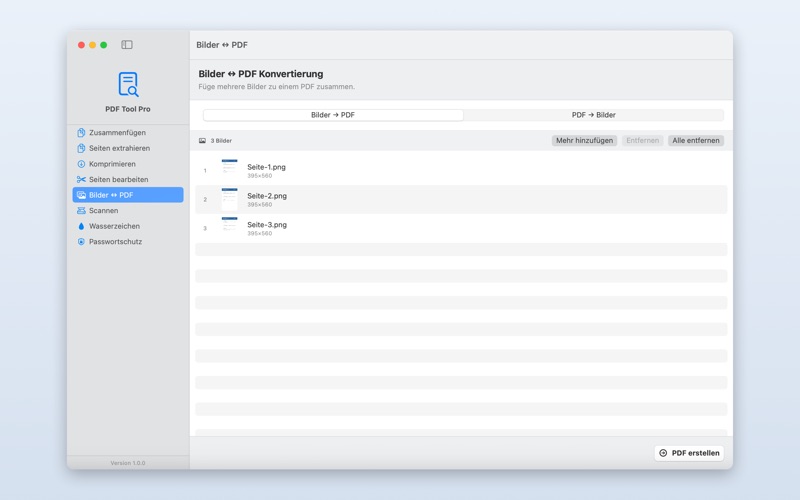The width and height of the screenshot is (800, 500).
Task: Open the Zusammenfügen section
Action: coord(128,133)
